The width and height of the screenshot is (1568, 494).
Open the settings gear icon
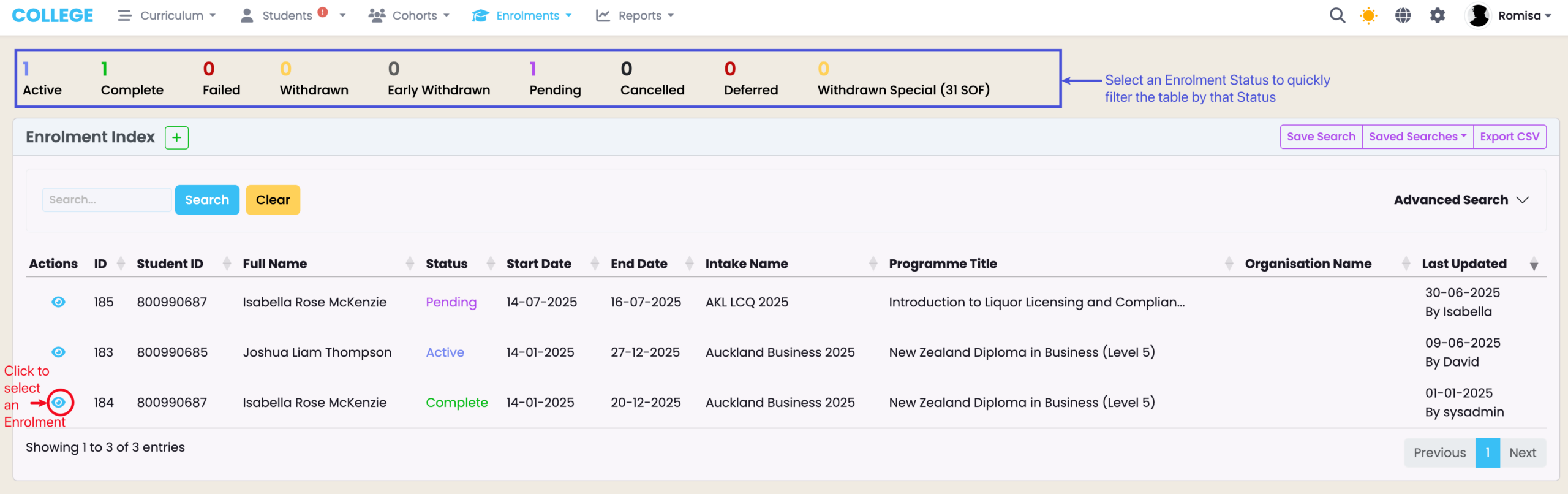click(x=1437, y=15)
